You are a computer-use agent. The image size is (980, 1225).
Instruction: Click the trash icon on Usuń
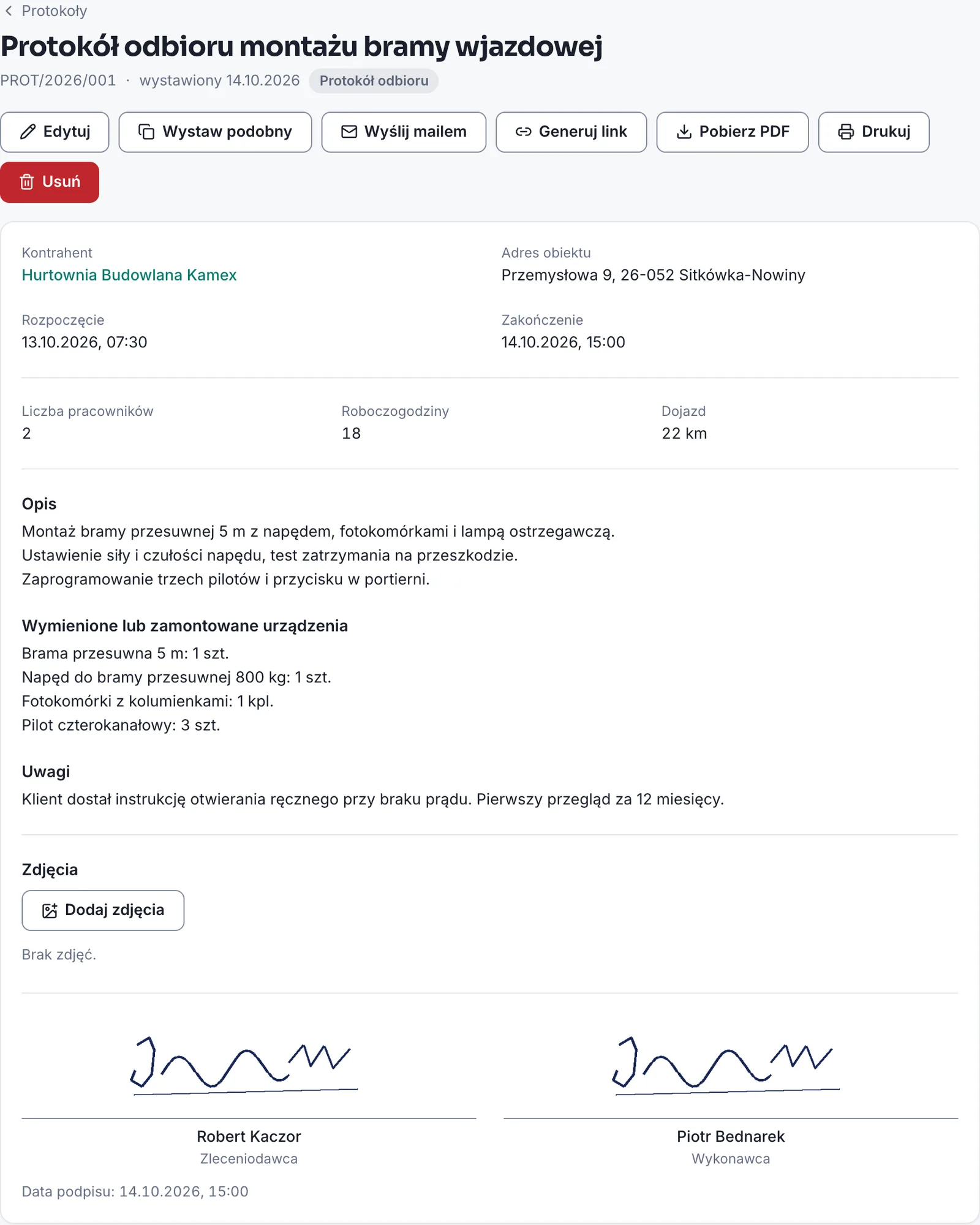(27, 182)
